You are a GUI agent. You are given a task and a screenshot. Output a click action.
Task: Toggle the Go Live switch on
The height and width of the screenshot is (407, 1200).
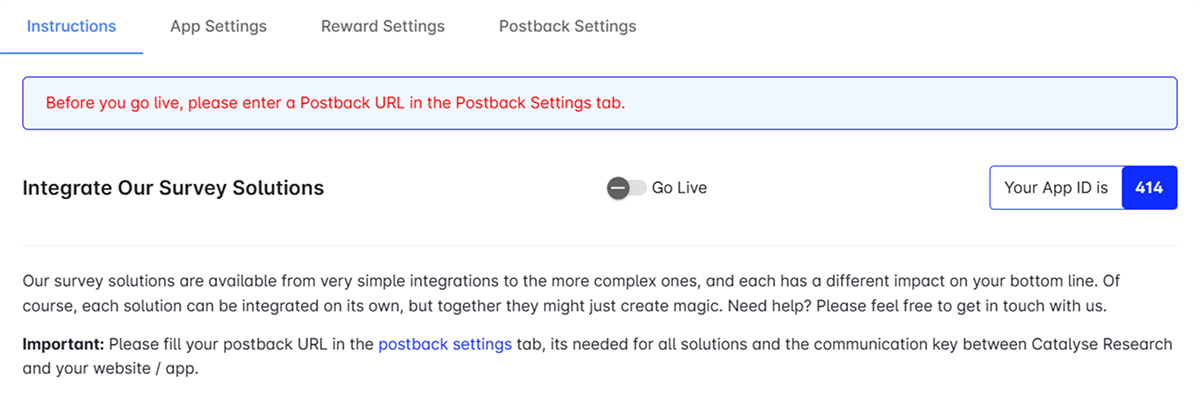pos(627,188)
